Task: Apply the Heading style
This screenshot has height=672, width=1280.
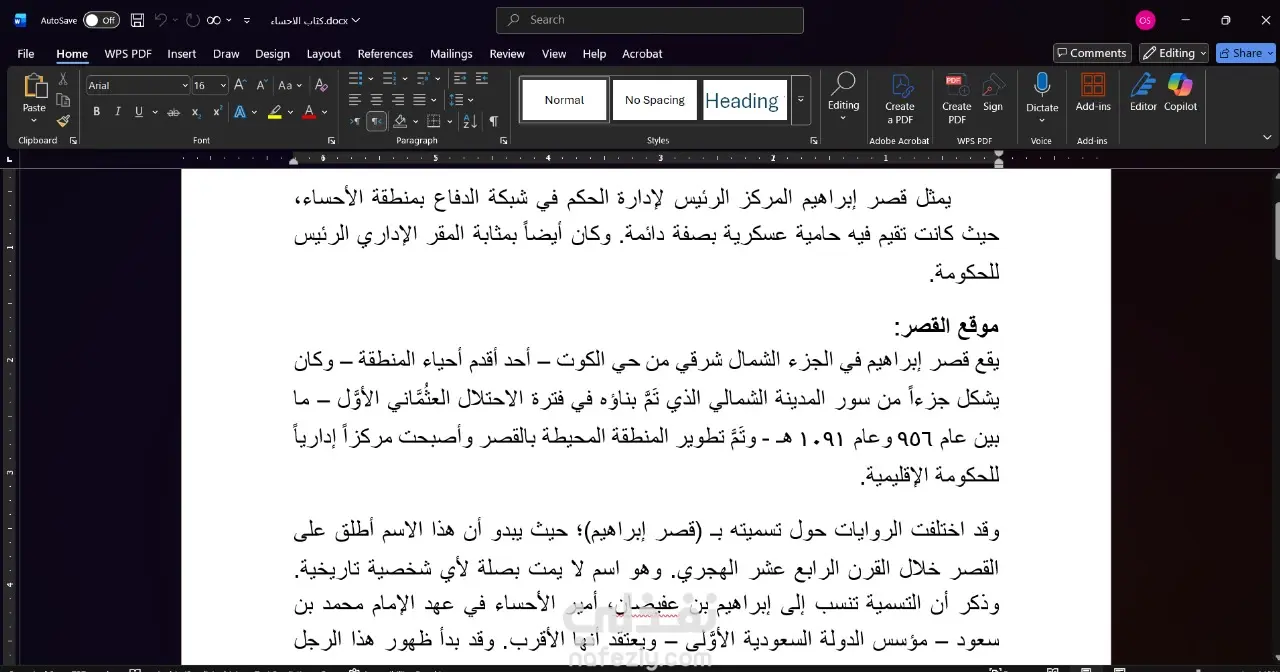Action: tap(745, 100)
